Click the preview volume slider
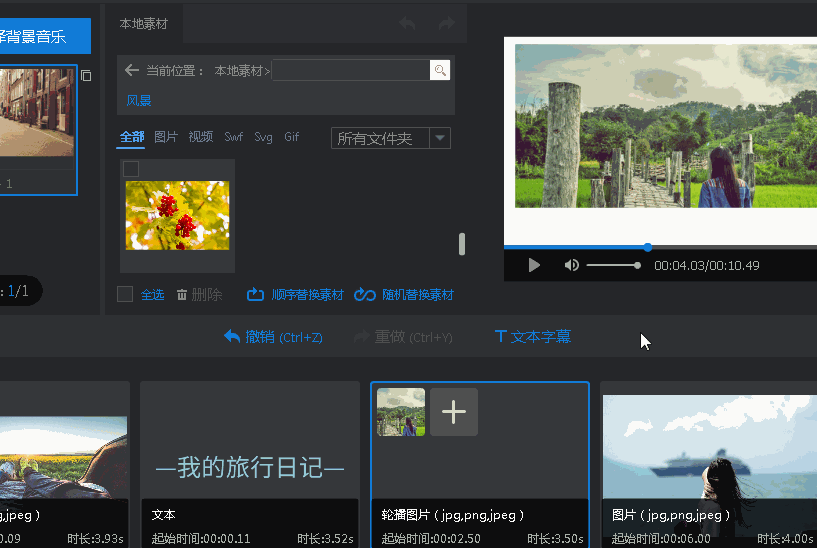817x548 pixels. 613,265
